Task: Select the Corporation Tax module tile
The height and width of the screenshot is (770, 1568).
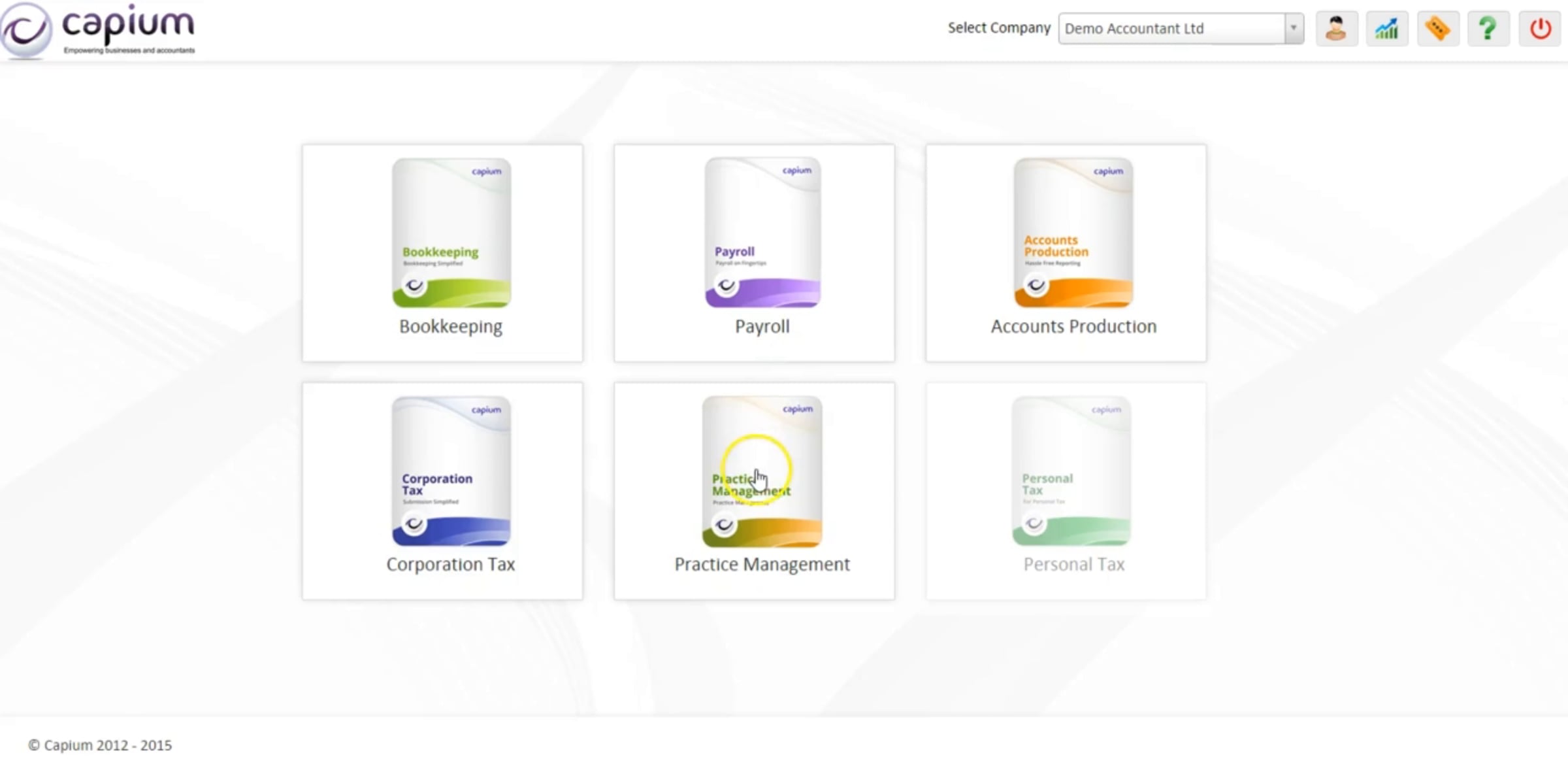Action: 442,491
